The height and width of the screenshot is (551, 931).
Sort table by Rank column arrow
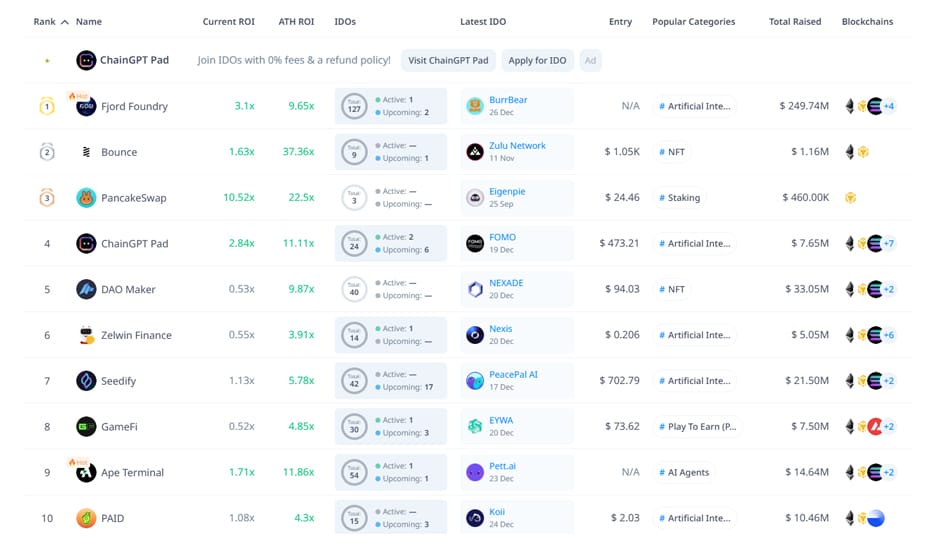65,22
